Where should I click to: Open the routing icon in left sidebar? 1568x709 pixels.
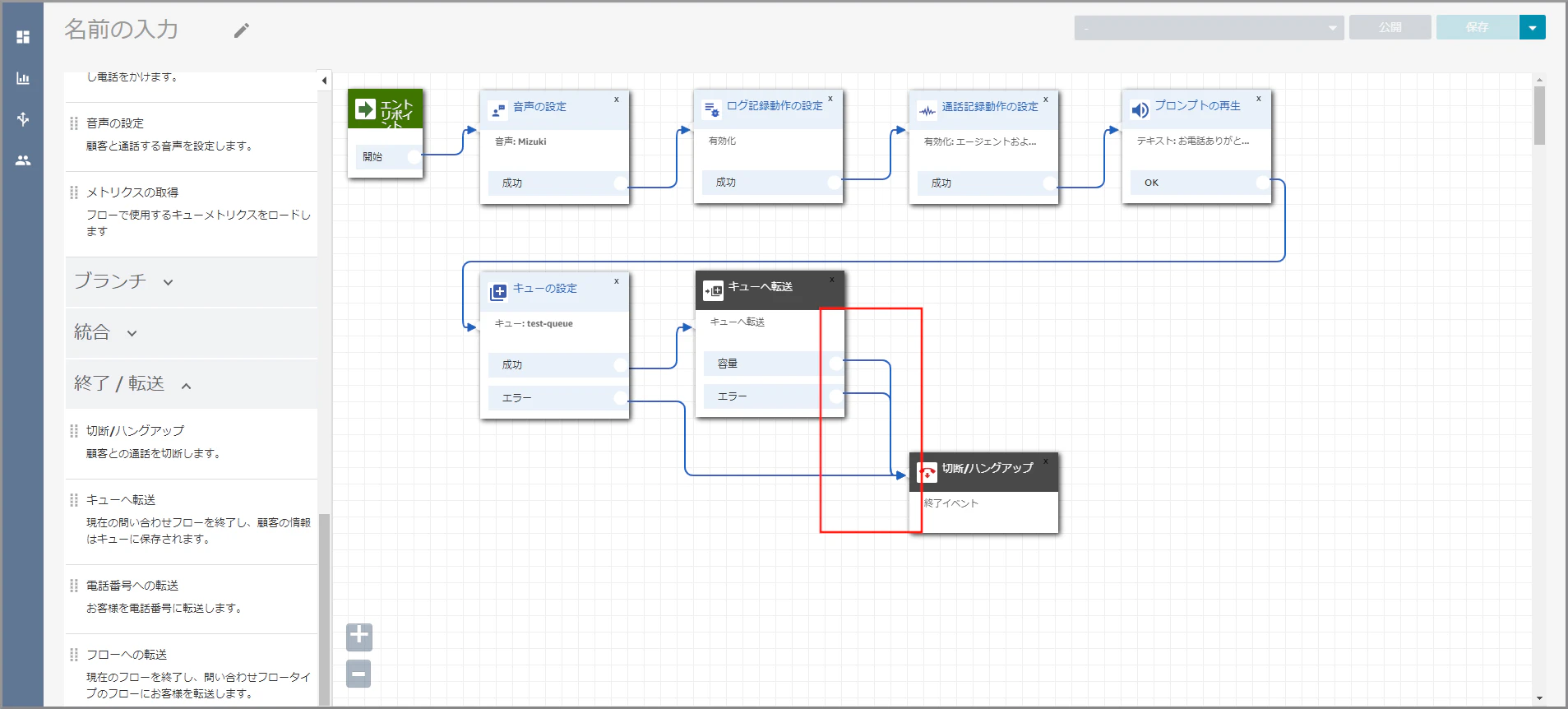click(23, 119)
